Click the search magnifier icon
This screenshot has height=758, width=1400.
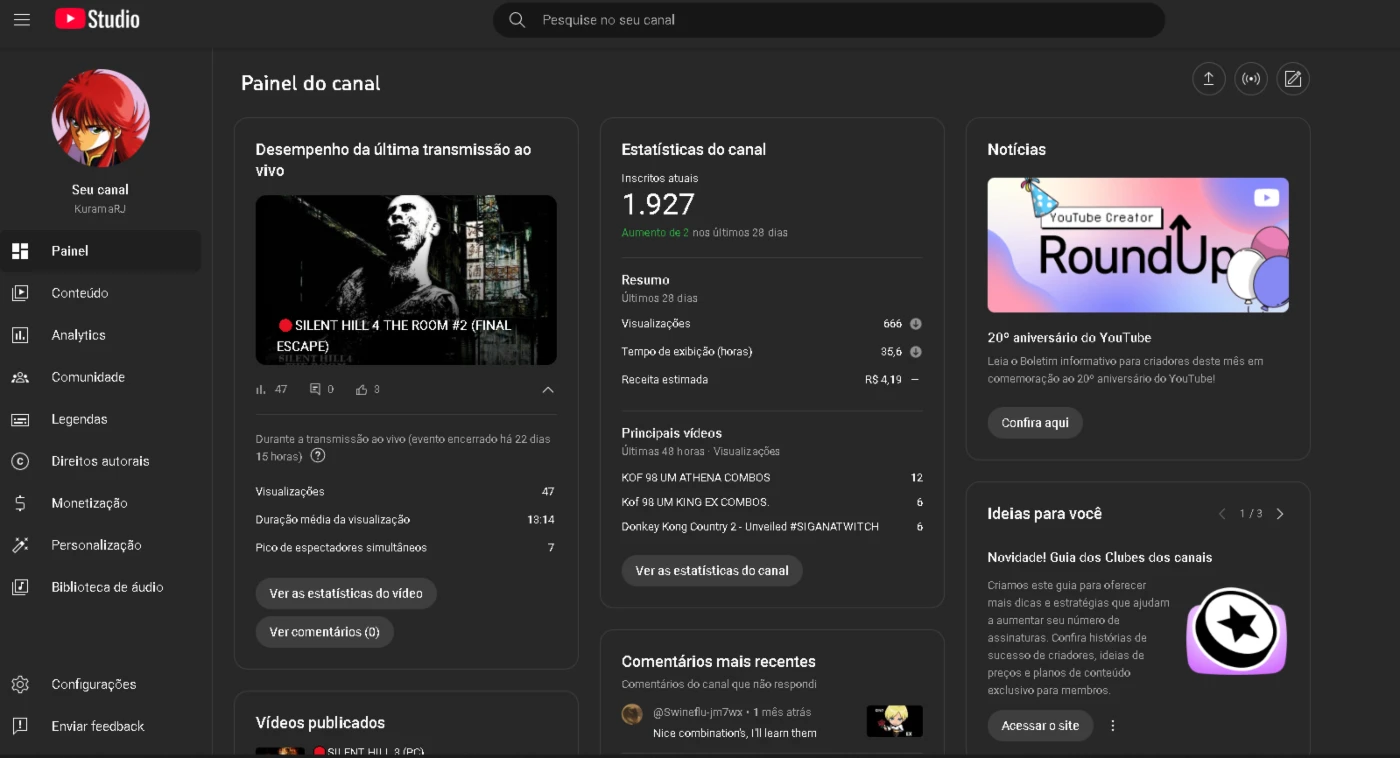pyautogui.click(x=517, y=20)
